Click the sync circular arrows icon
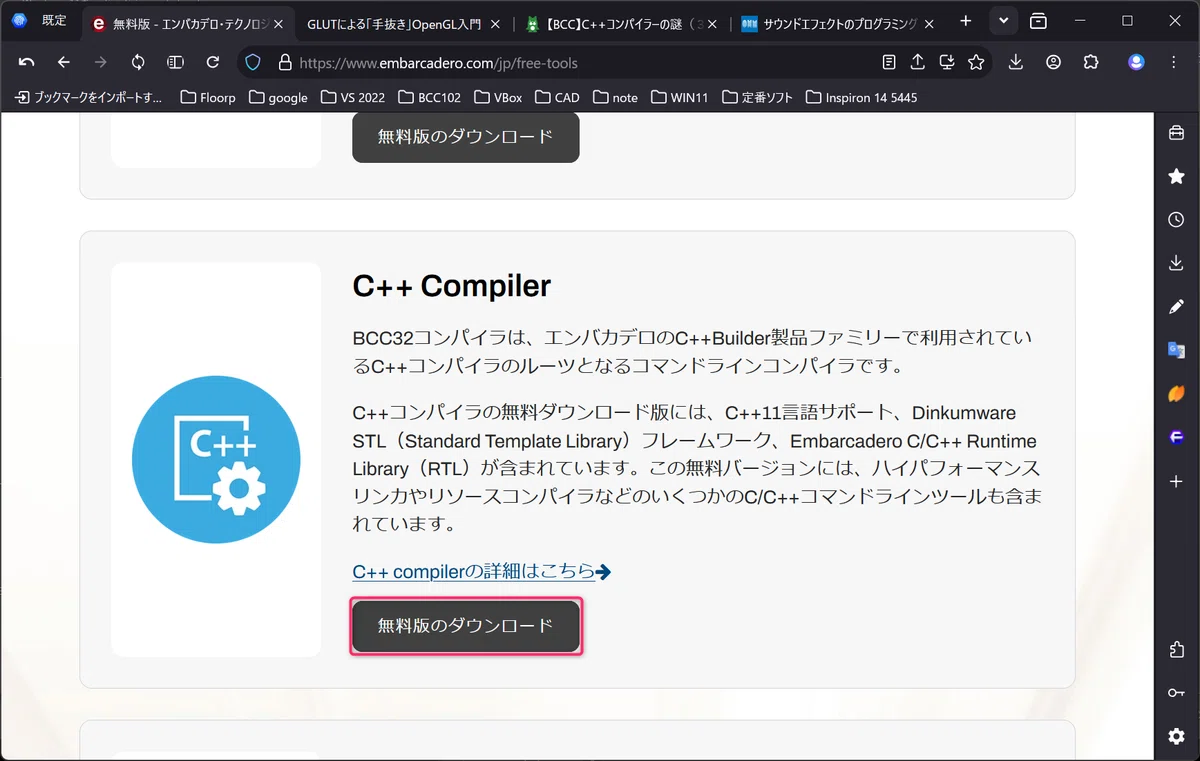This screenshot has height=761, width=1200. click(x=138, y=62)
